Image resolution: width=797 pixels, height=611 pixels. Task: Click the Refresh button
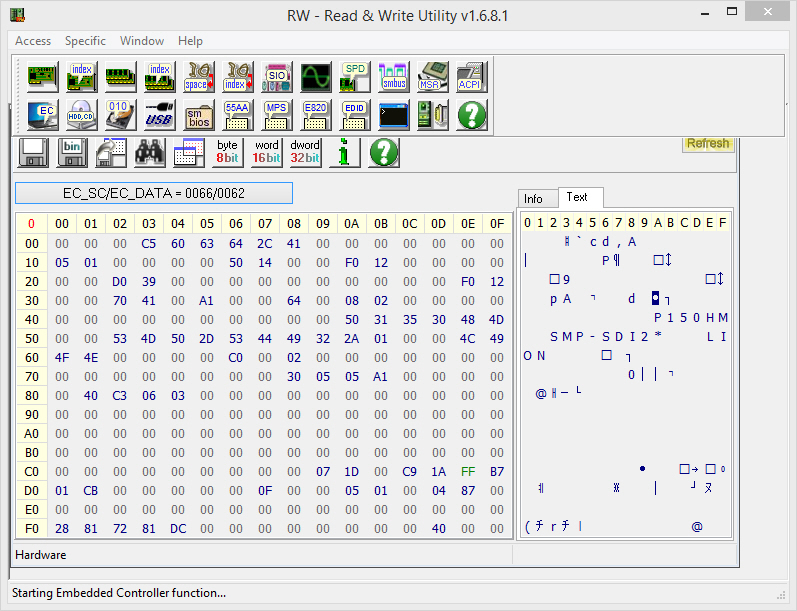click(x=708, y=143)
